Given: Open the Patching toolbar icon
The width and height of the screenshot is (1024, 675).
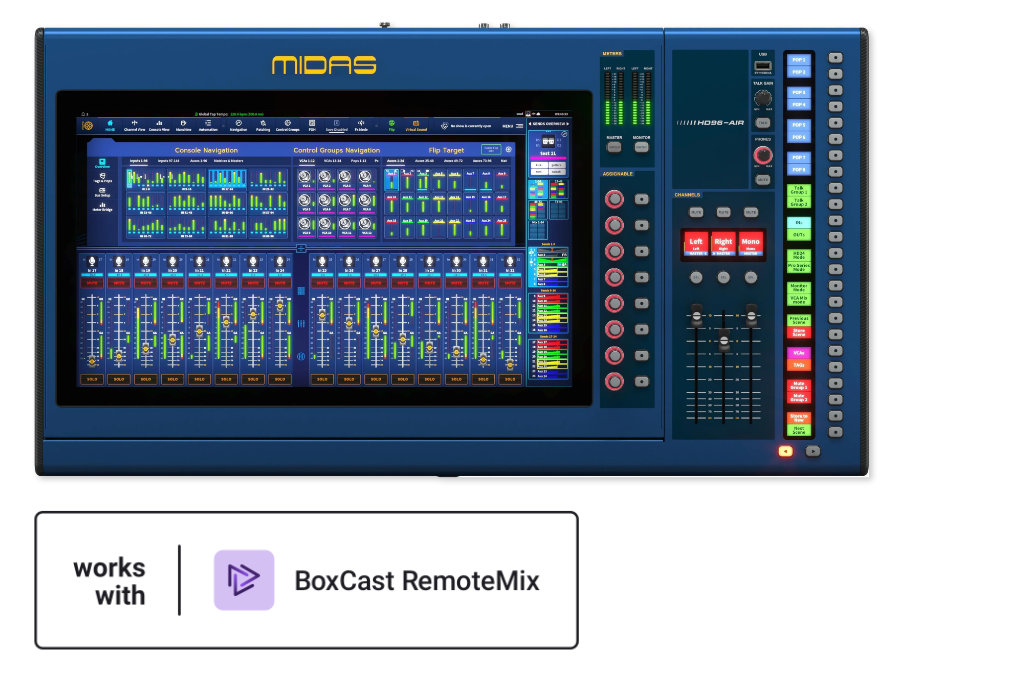Looking at the screenshot, I should (263, 125).
